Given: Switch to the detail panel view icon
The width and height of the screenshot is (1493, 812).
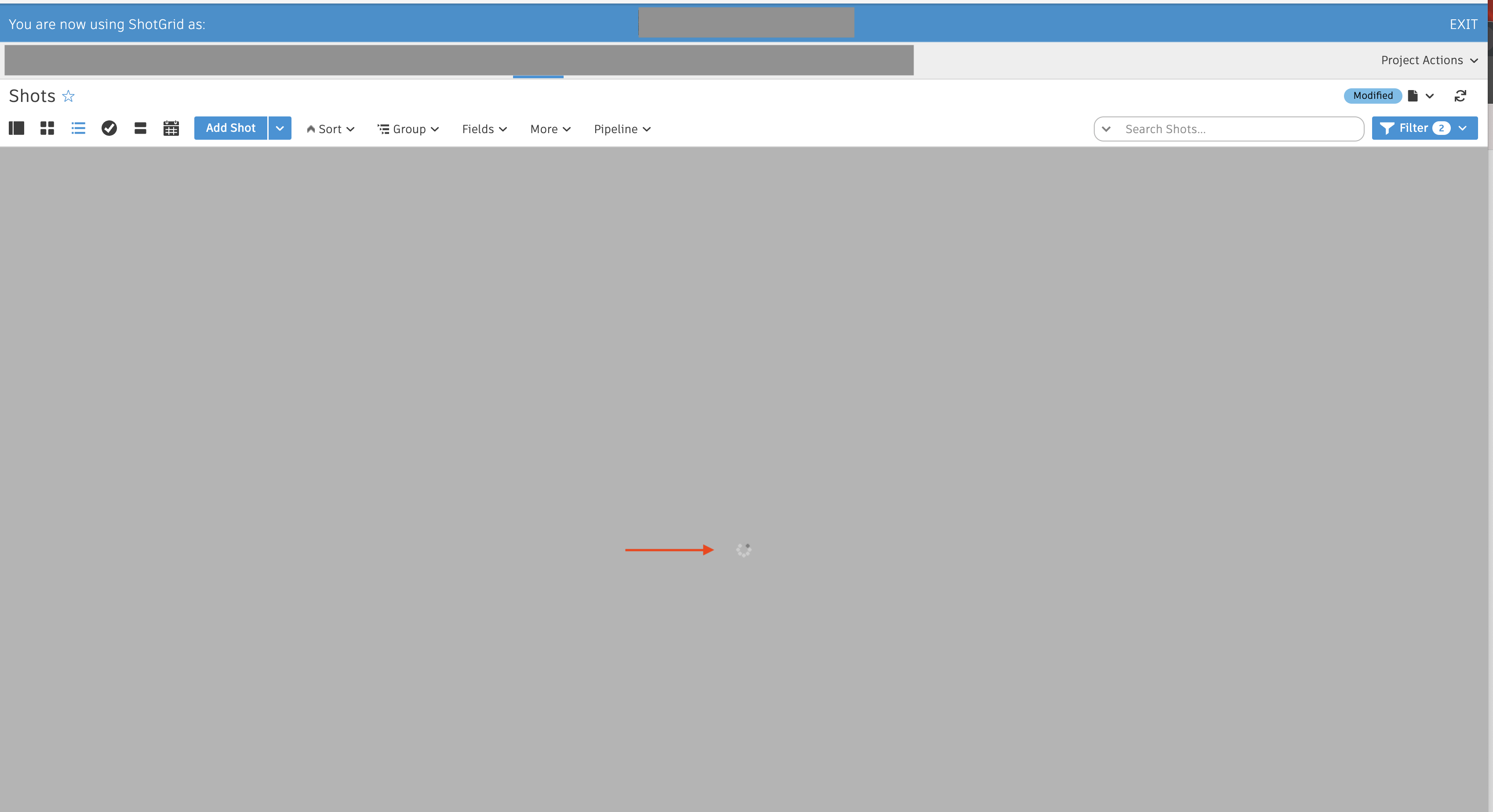Looking at the screenshot, I should 16,128.
